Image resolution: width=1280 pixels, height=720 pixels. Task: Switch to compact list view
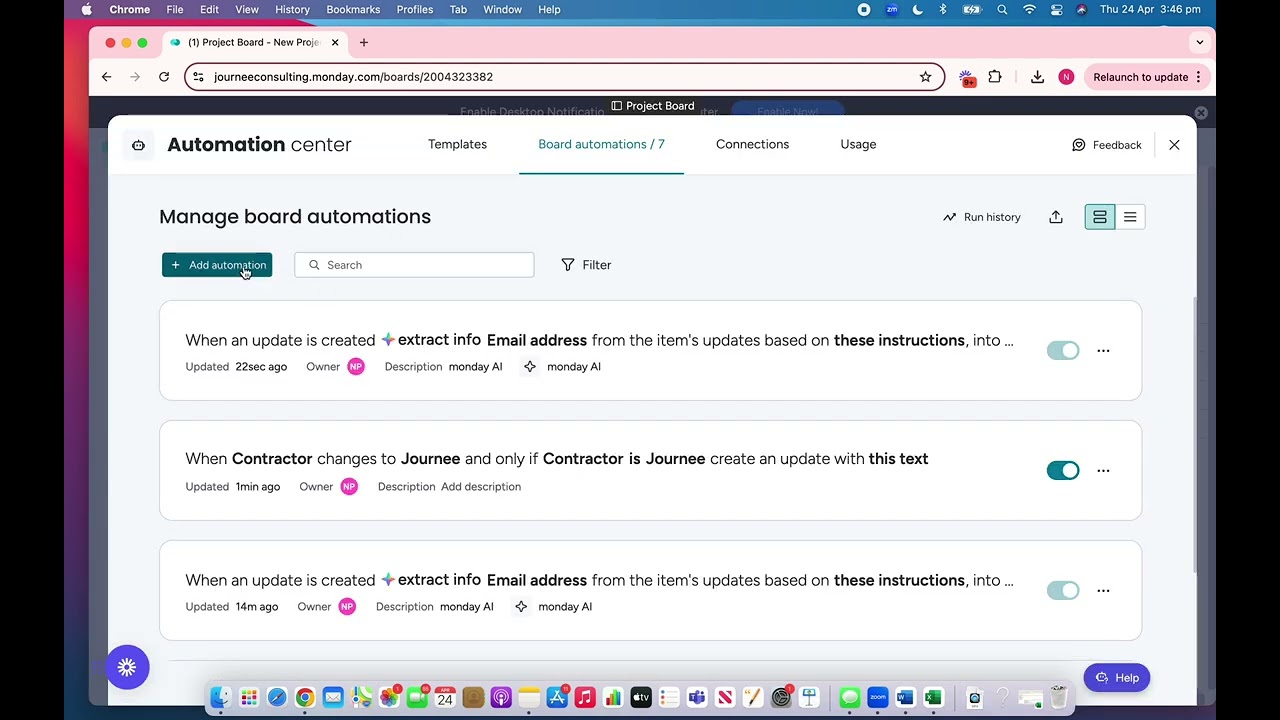point(1130,217)
